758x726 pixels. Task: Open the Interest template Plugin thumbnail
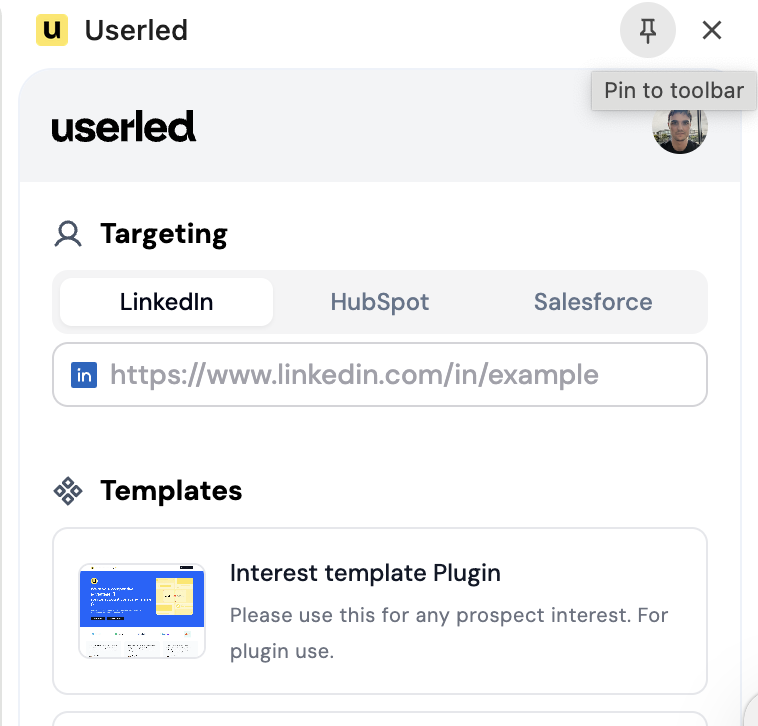(142, 610)
